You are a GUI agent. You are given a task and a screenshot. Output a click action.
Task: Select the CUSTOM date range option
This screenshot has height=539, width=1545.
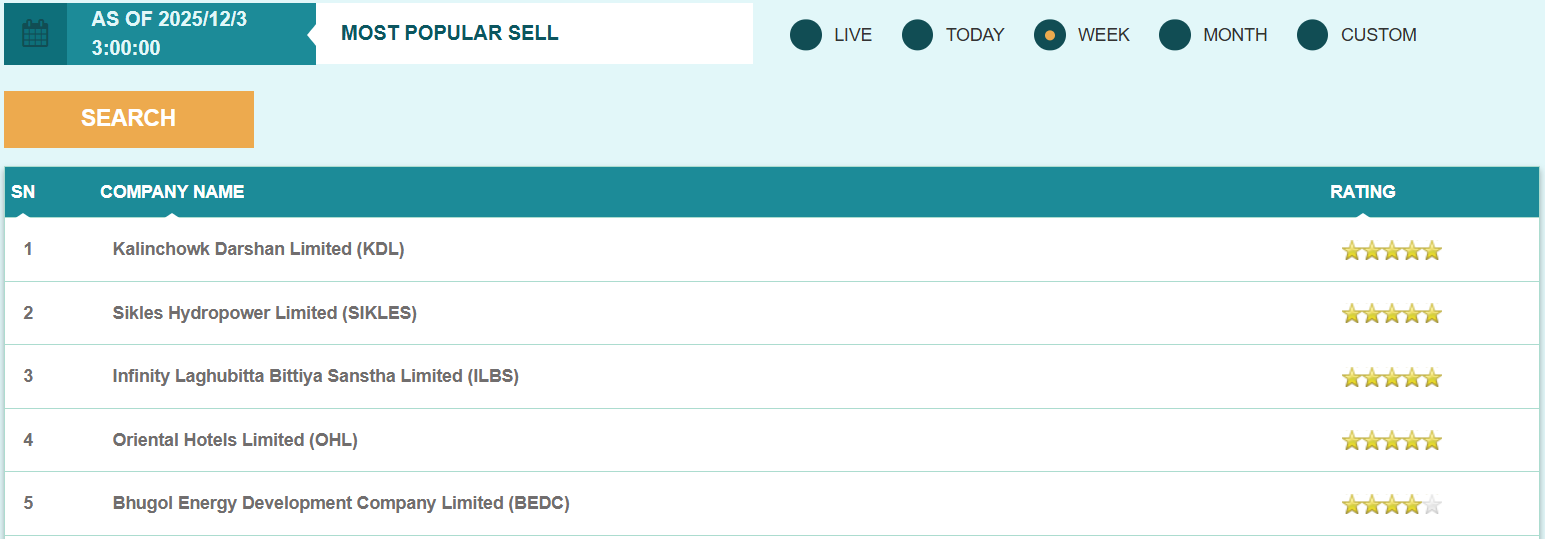pos(1313,35)
